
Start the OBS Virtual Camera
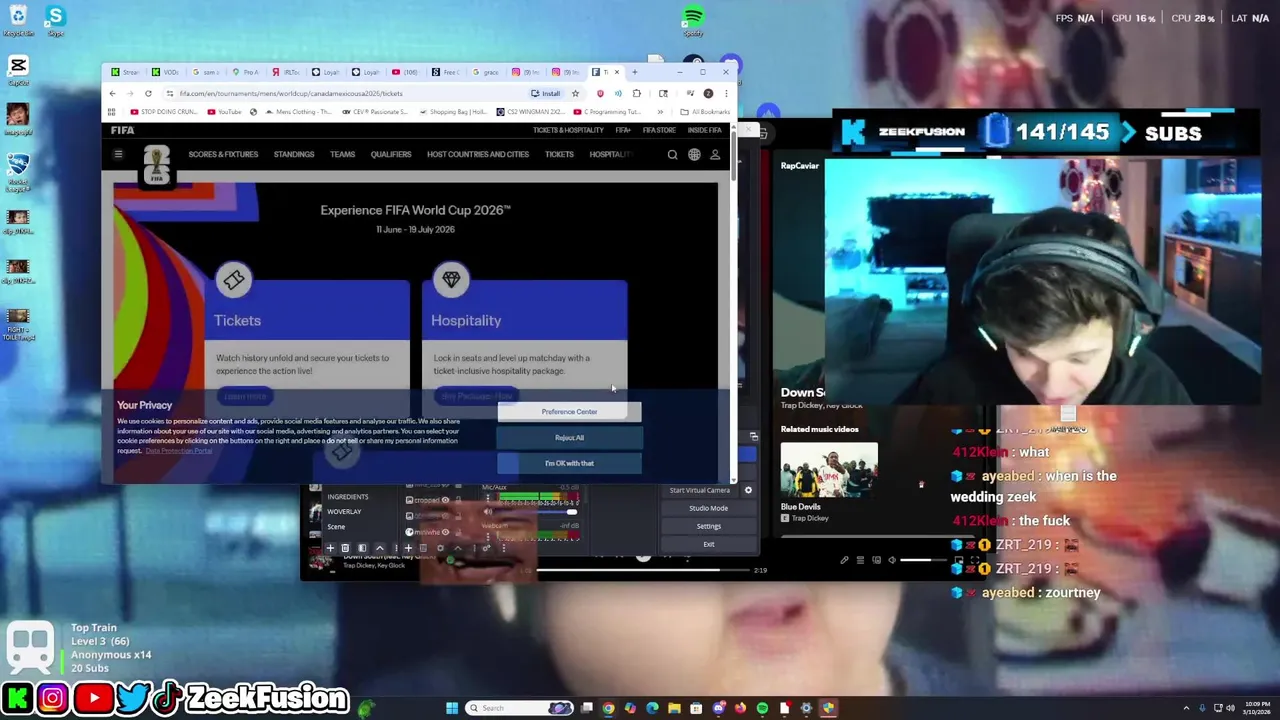tap(699, 490)
